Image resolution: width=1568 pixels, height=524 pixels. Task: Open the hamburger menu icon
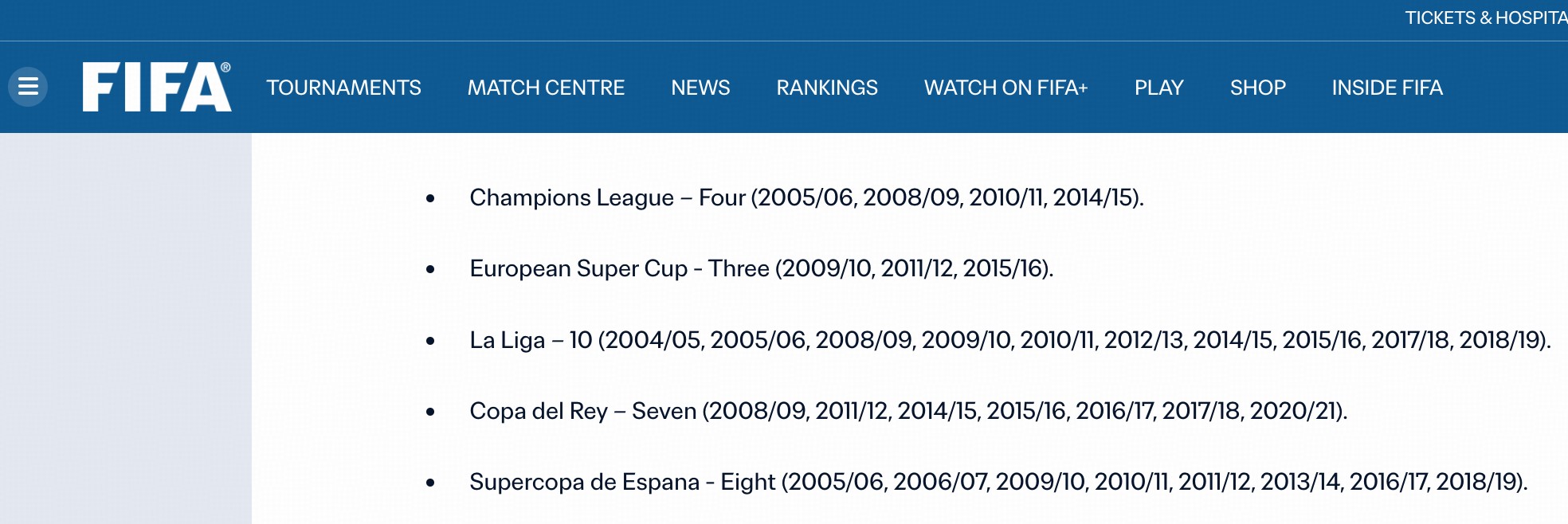28,87
